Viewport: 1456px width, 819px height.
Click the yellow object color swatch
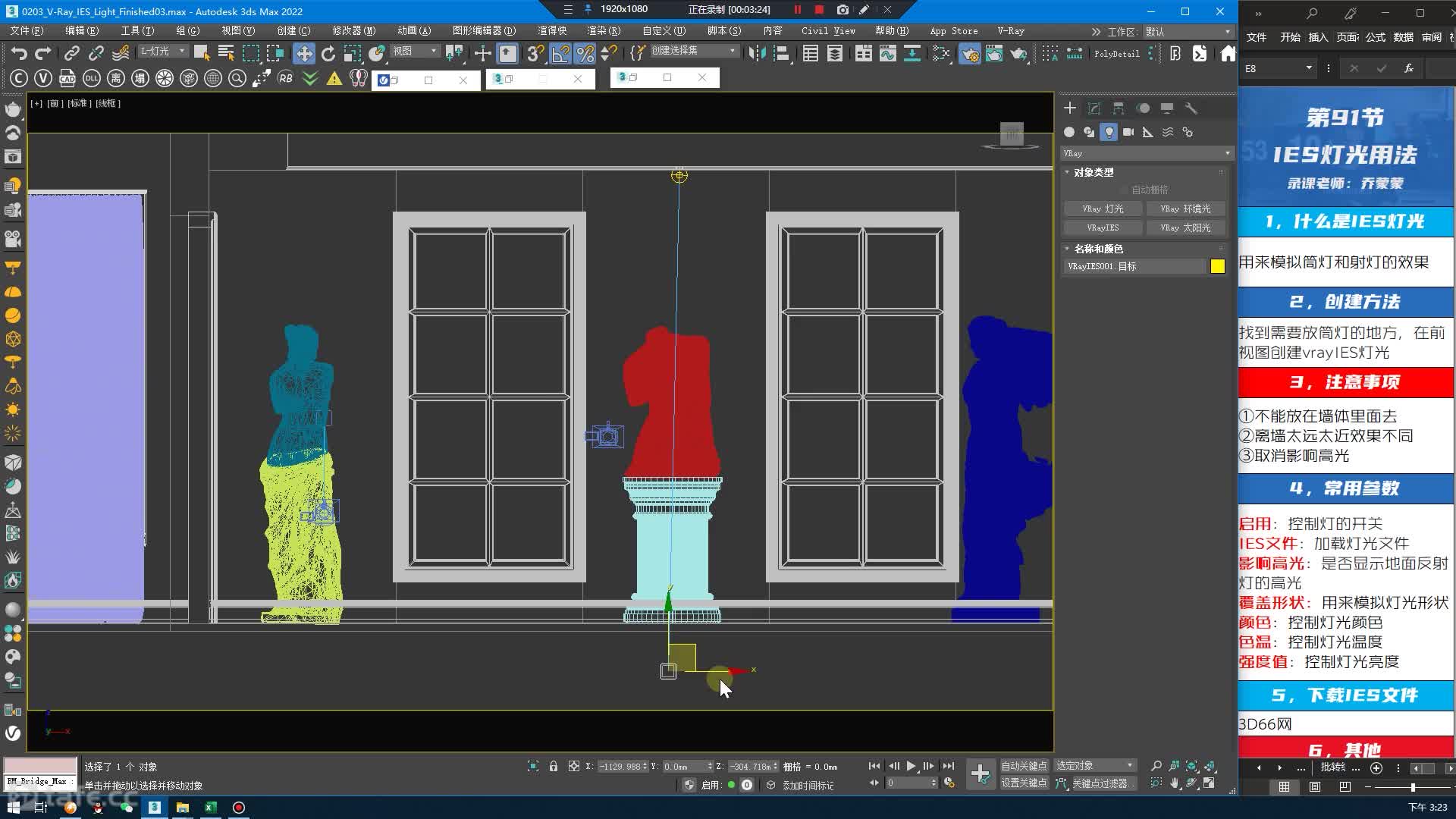pos(1218,266)
